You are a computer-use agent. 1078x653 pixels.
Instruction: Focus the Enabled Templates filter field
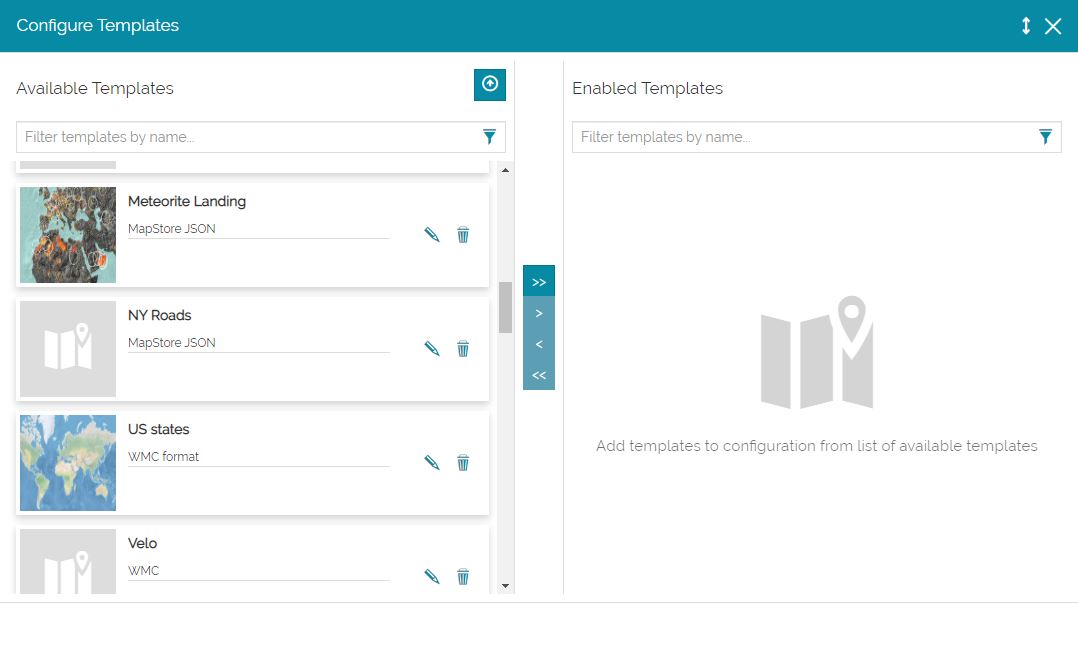click(800, 137)
